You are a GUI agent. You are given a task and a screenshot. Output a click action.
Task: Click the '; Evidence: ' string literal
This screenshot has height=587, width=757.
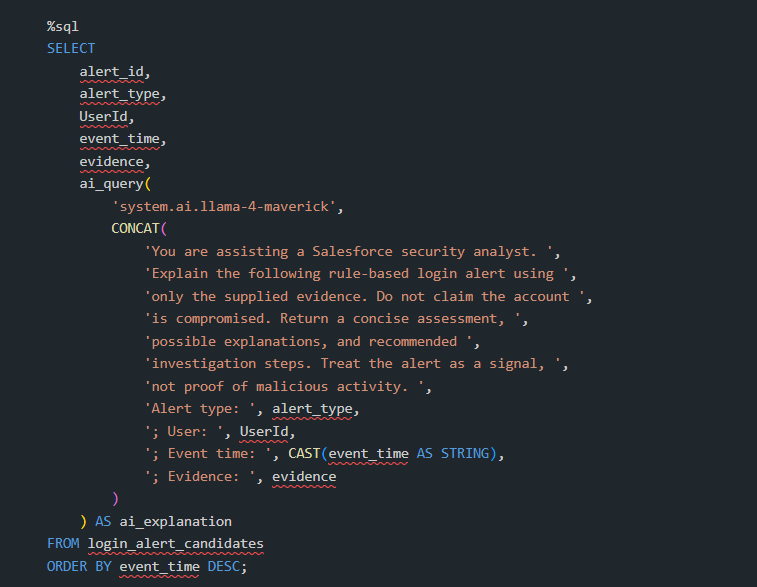coord(200,476)
